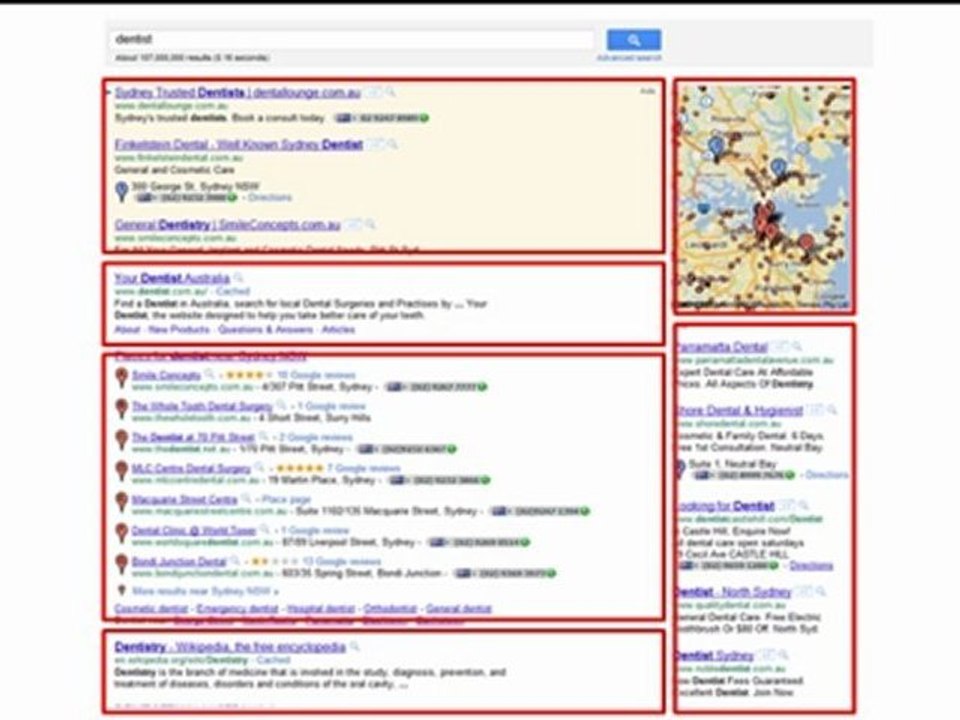960x720 pixels.
Task: Open the Google reviews link for Bondi Junction Dental
Action: coord(341,562)
